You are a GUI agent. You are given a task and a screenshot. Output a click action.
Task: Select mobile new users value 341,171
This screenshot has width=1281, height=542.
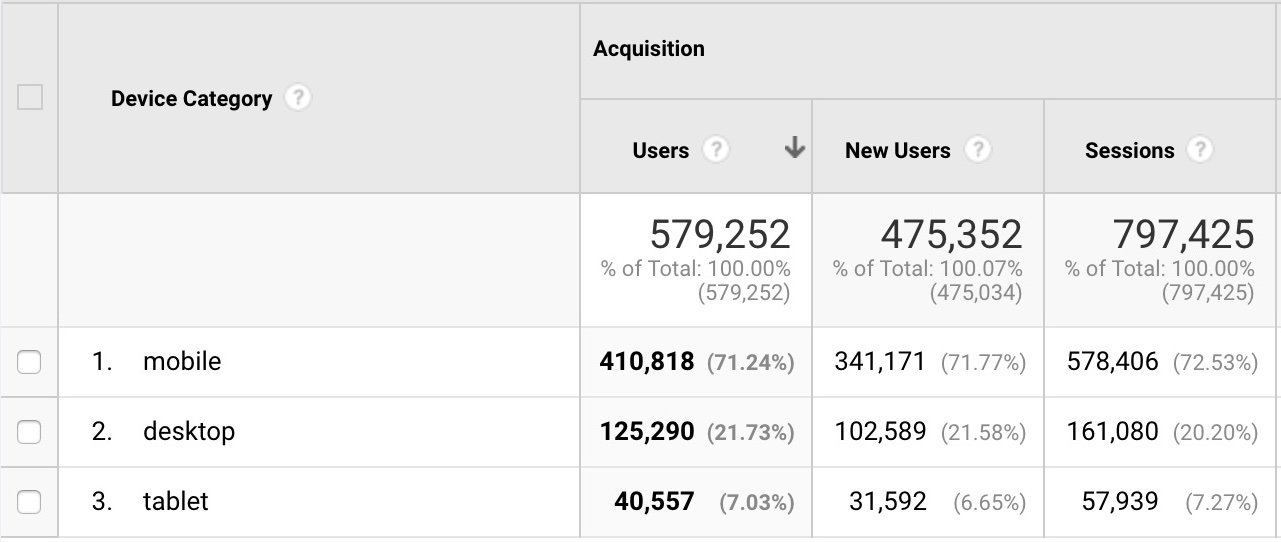click(x=880, y=361)
